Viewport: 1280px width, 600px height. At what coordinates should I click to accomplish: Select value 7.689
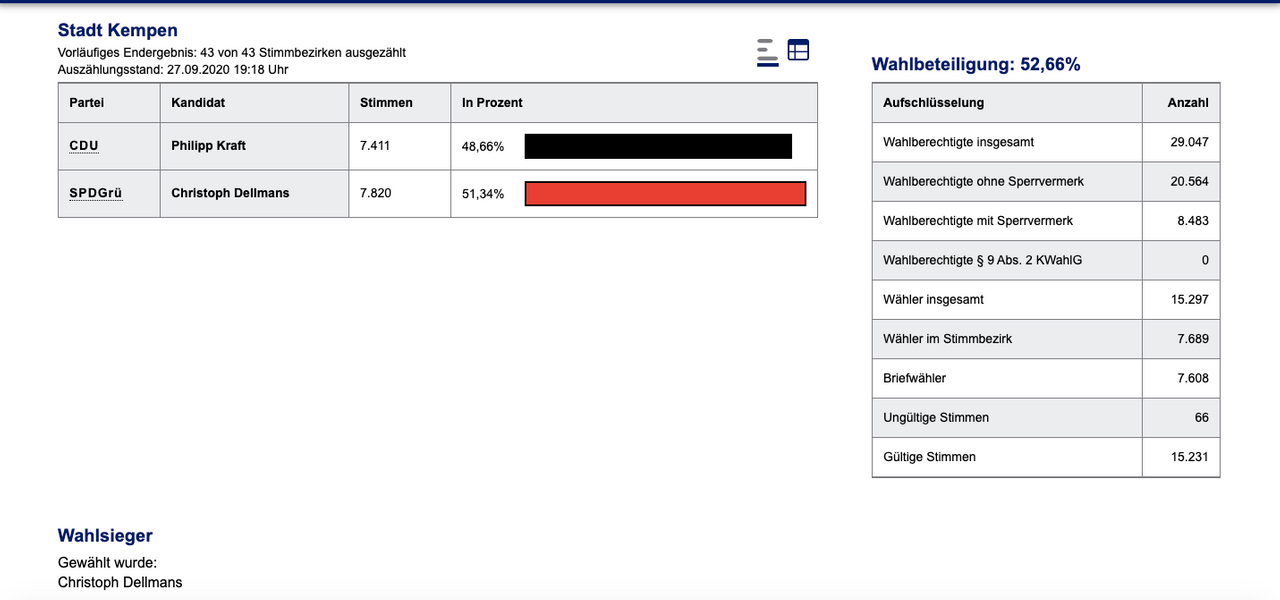point(1193,339)
